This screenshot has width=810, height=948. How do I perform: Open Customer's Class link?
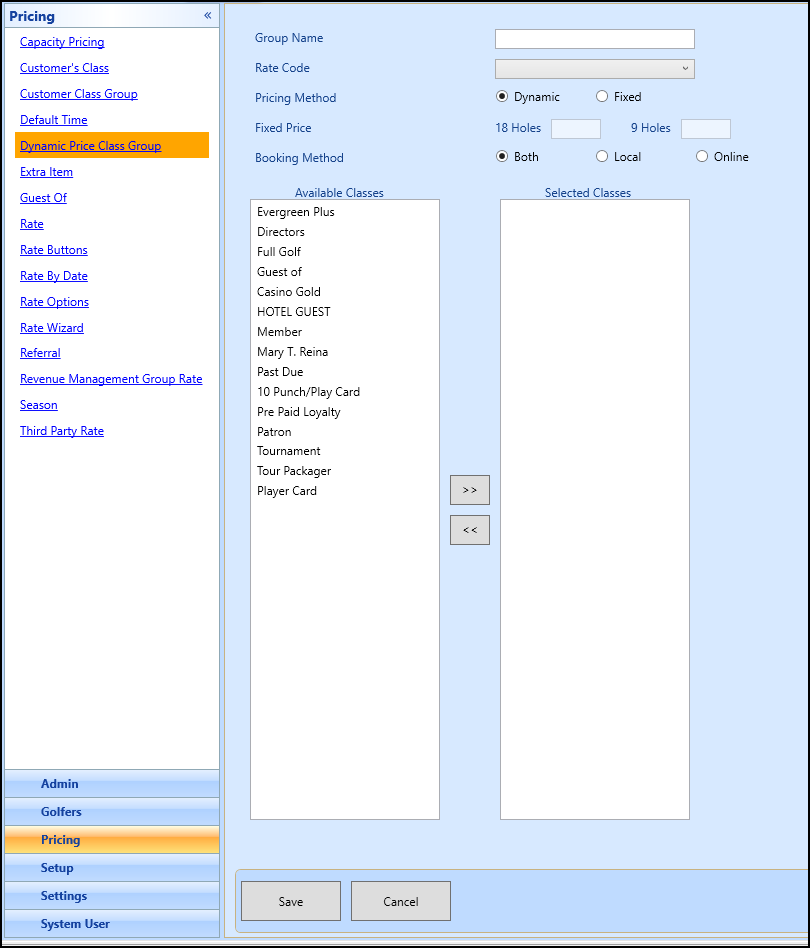[65, 68]
